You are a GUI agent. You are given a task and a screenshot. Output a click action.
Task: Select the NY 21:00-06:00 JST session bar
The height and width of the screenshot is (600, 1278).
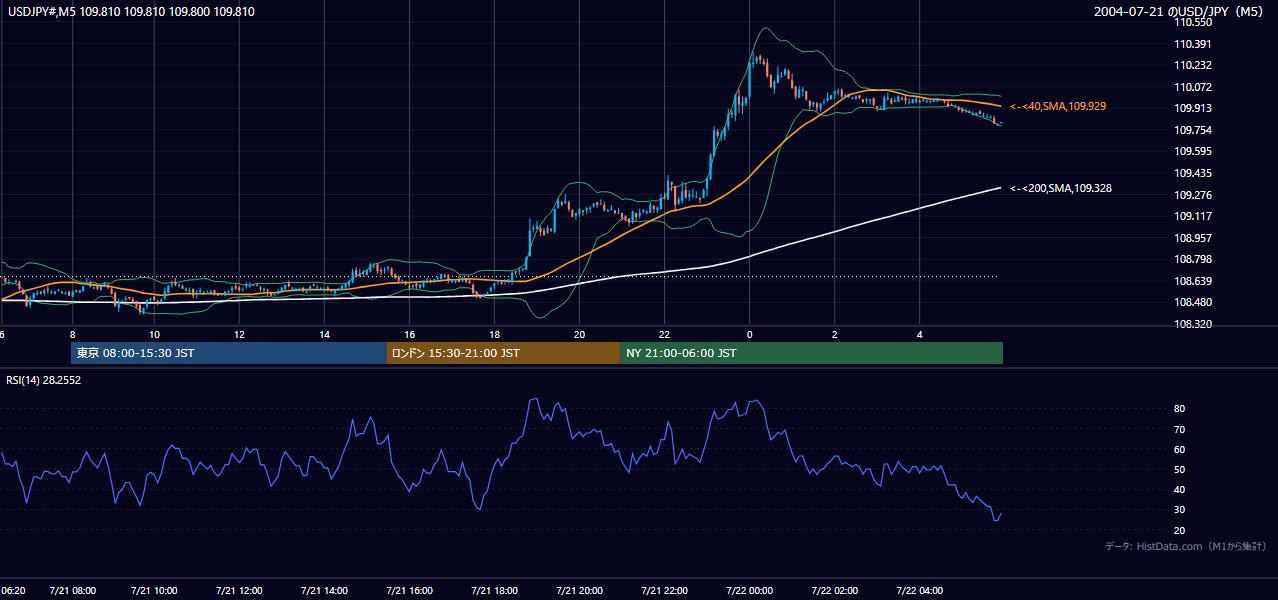(811, 353)
